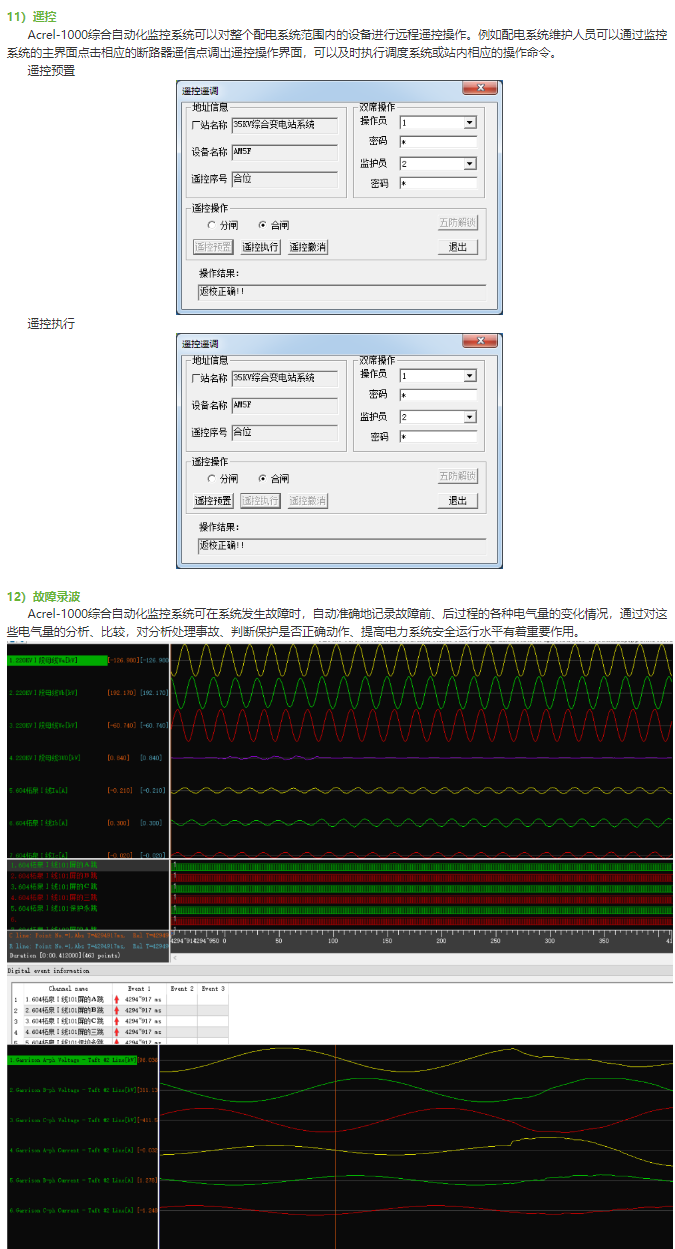675x1249 pixels.
Task: Select highlighted channel 1 220KV Ⅰ段母线Ua
Action: point(56,660)
